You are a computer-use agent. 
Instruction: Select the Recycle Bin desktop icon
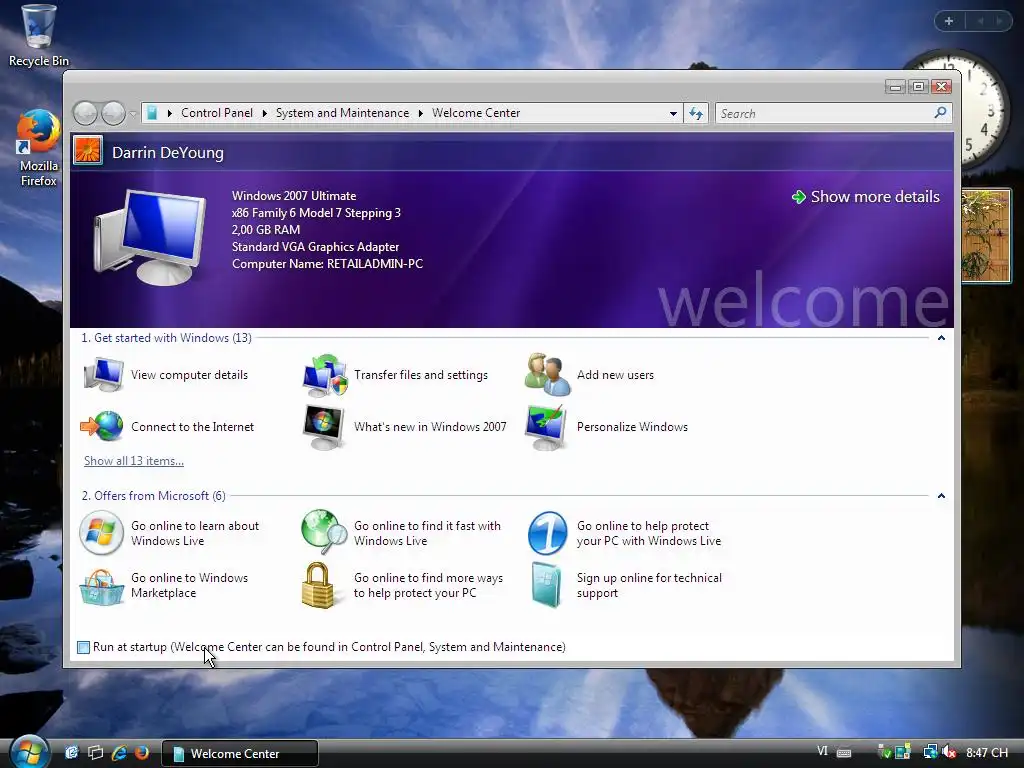pyautogui.click(x=39, y=36)
